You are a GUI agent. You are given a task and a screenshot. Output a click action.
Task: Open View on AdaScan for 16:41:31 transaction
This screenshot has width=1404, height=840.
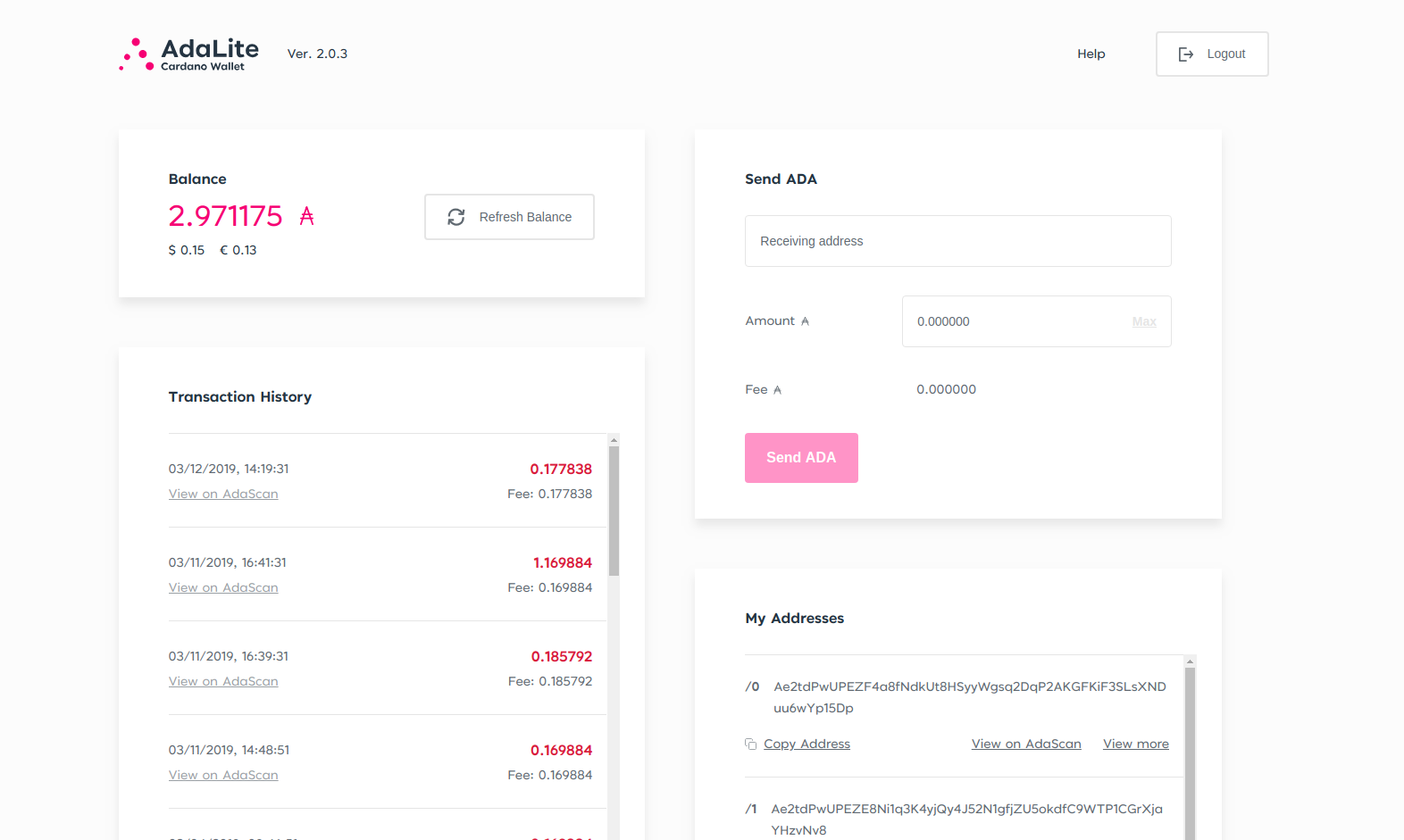(223, 587)
